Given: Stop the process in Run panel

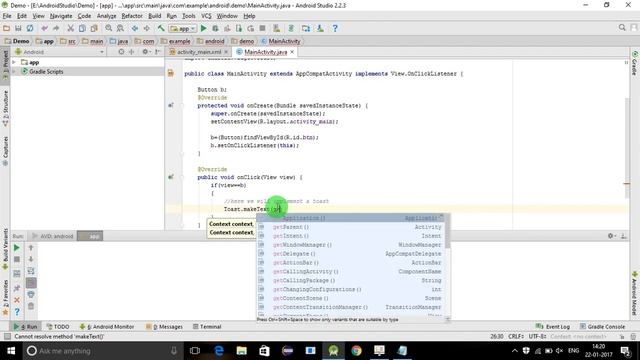Looking at the screenshot, I should click(x=17, y=260).
